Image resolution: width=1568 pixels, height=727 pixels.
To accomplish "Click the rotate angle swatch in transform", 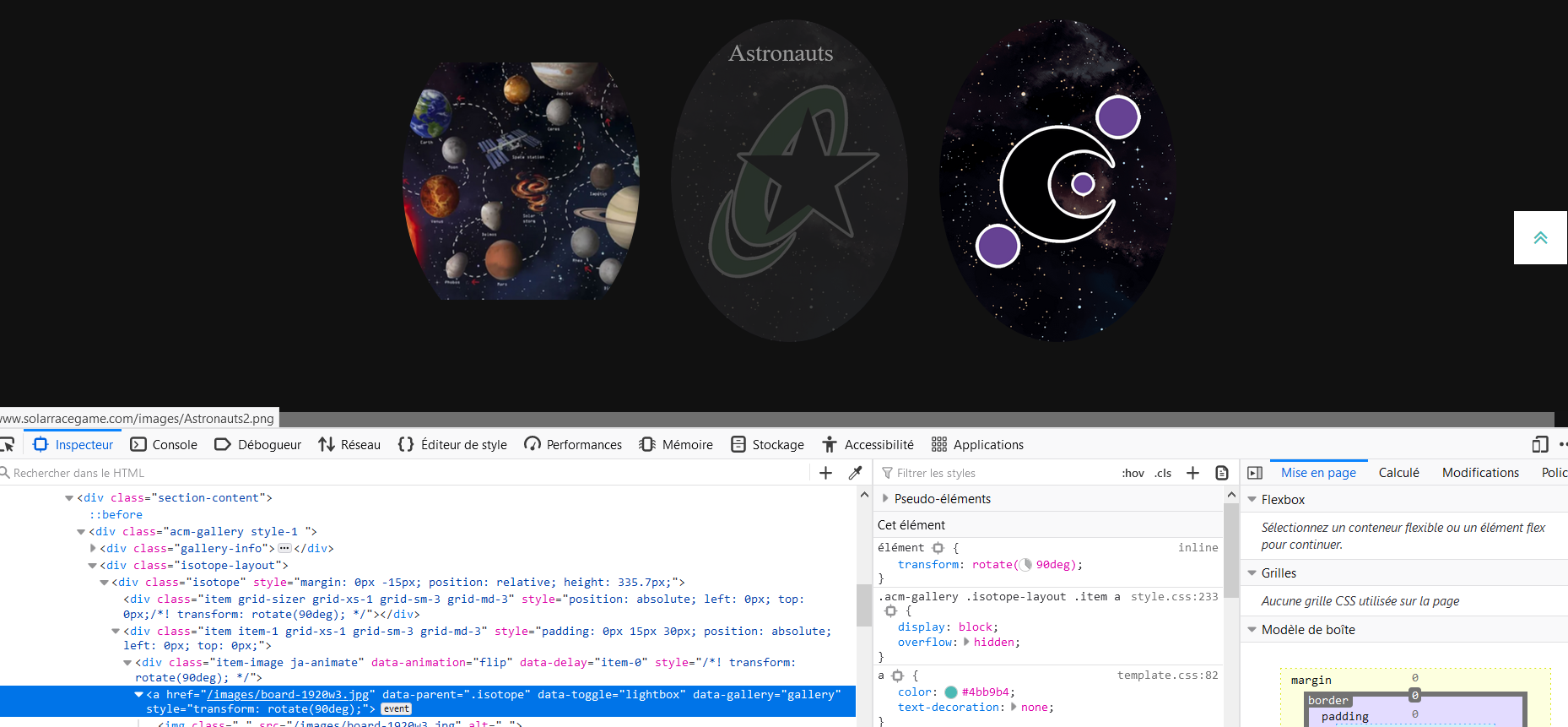I will click(1026, 565).
